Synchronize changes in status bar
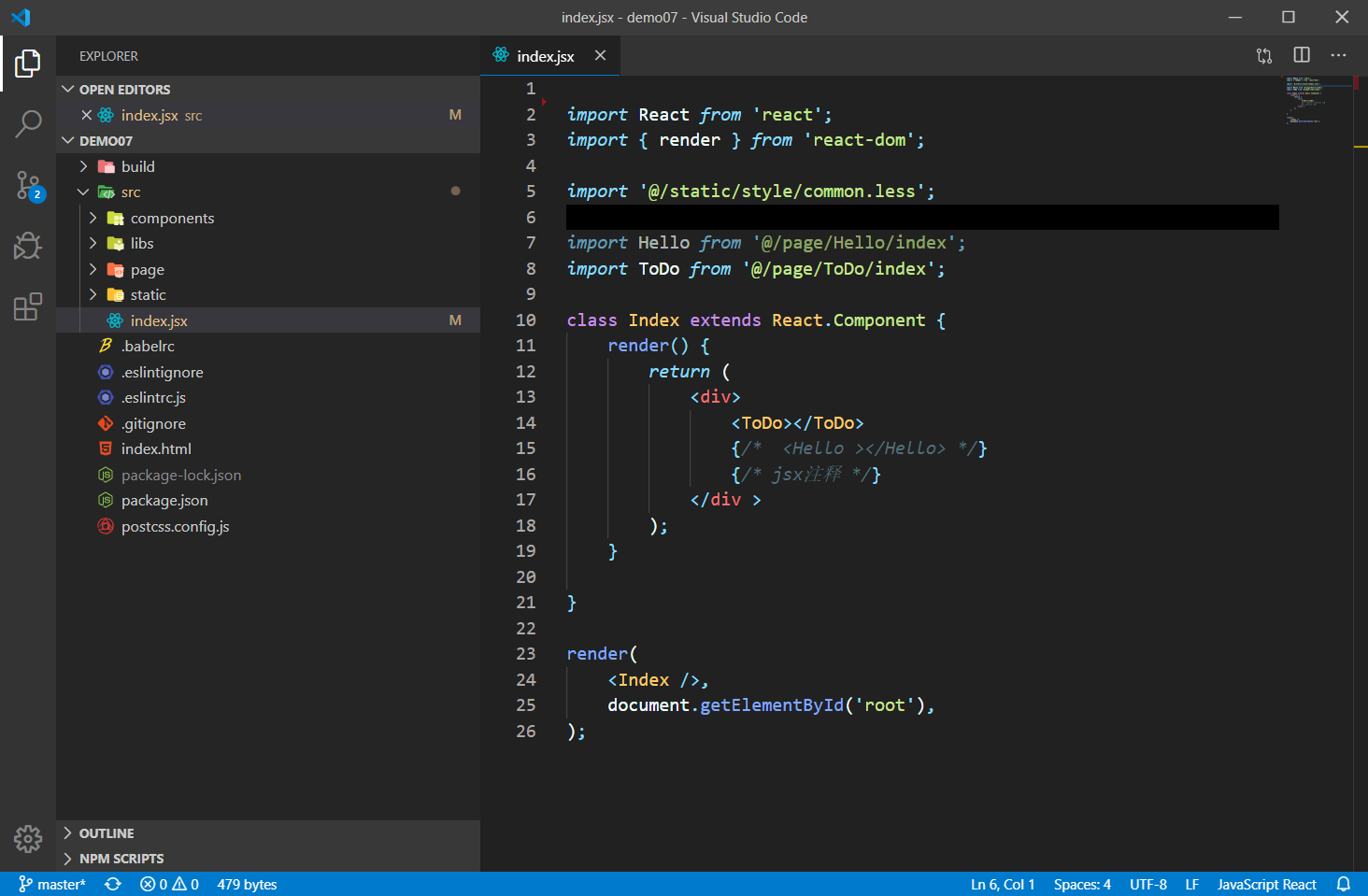 113,884
